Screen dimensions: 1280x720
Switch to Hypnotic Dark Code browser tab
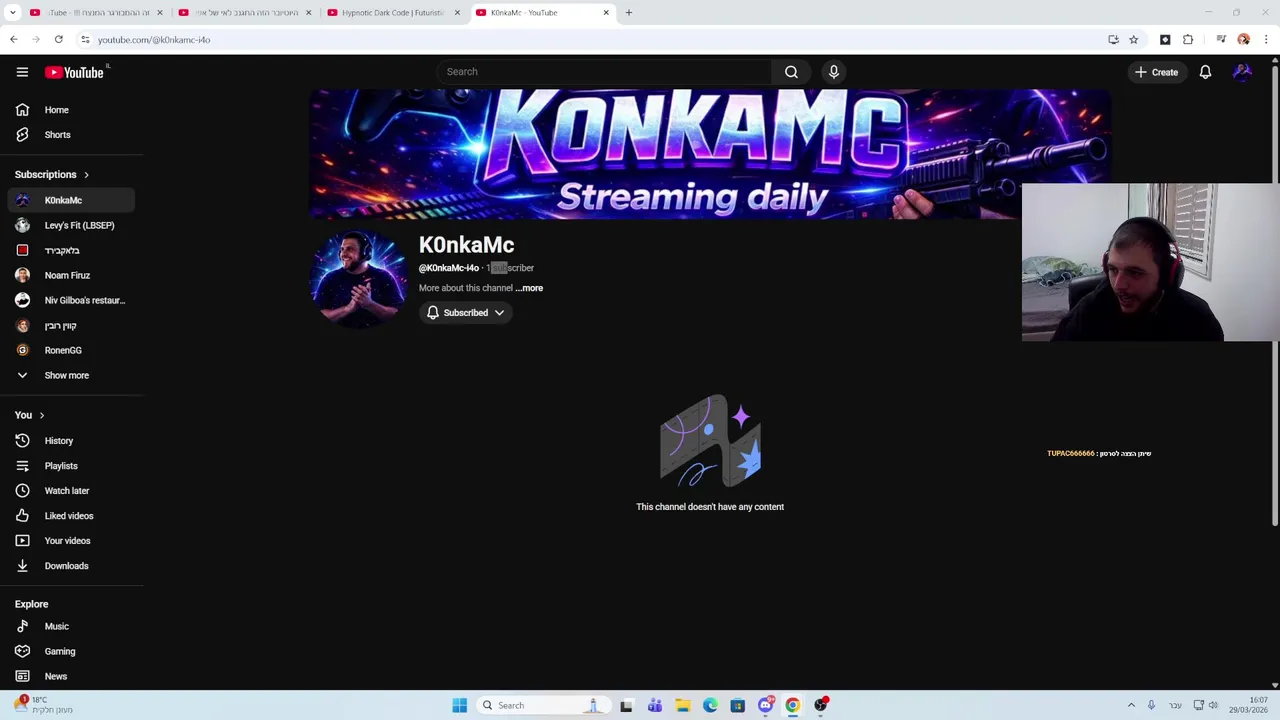[393, 13]
